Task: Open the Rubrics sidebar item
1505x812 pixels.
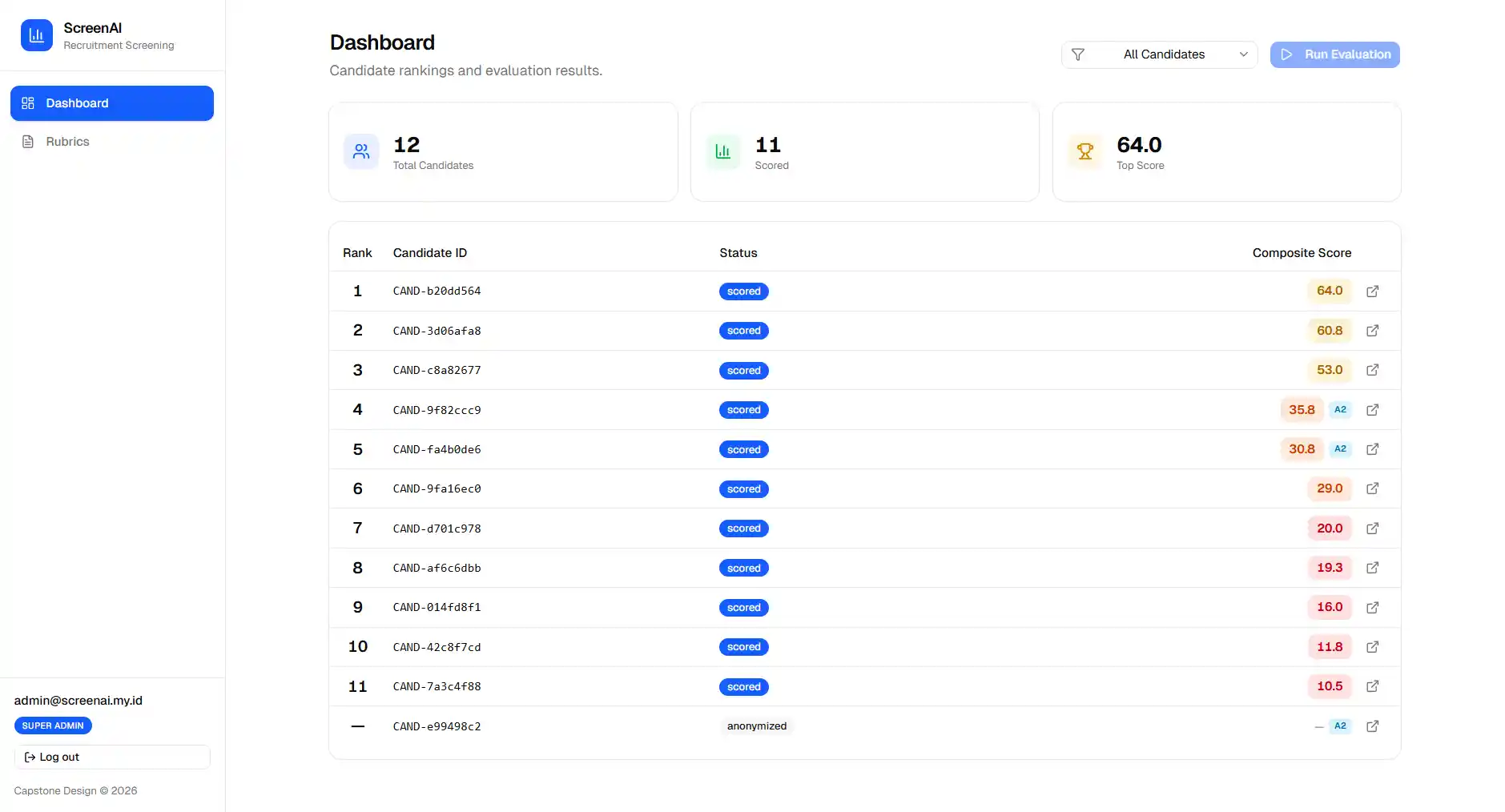Action: tap(112, 142)
